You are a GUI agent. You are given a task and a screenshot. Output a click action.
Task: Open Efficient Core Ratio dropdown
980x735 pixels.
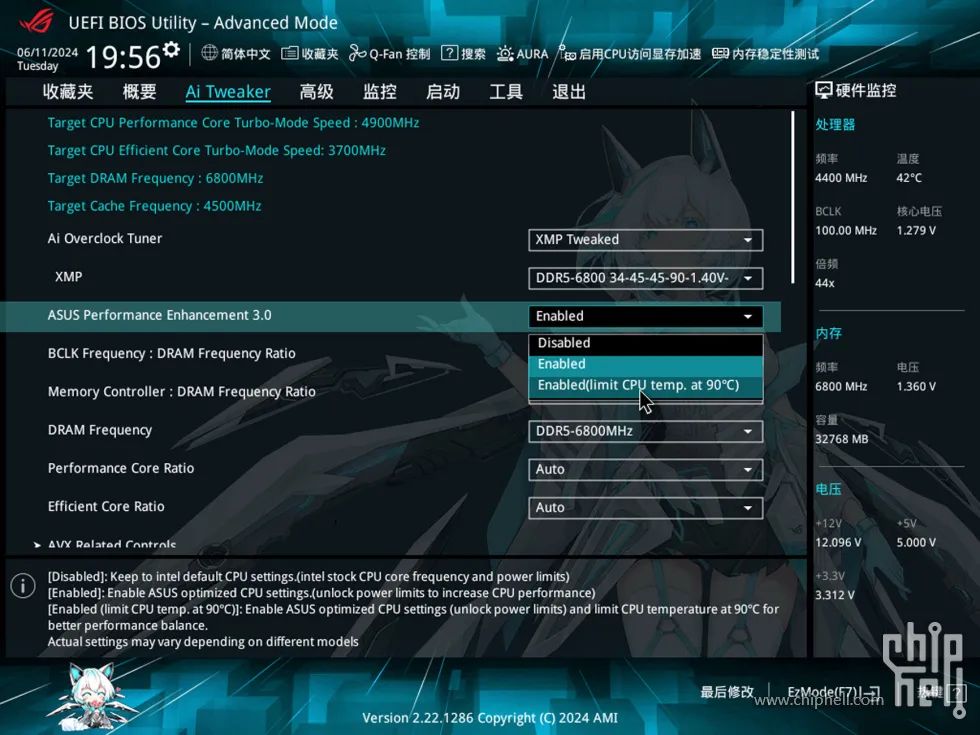(646, 508)
